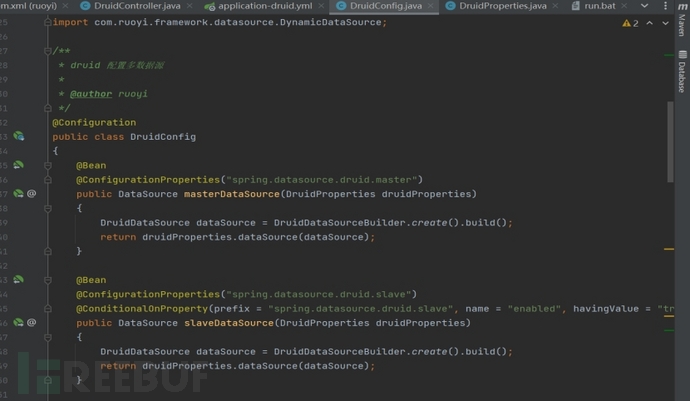
Task: Fold marker at ConfigurationProperties druid.master line
Action: (x=48, y=180)
